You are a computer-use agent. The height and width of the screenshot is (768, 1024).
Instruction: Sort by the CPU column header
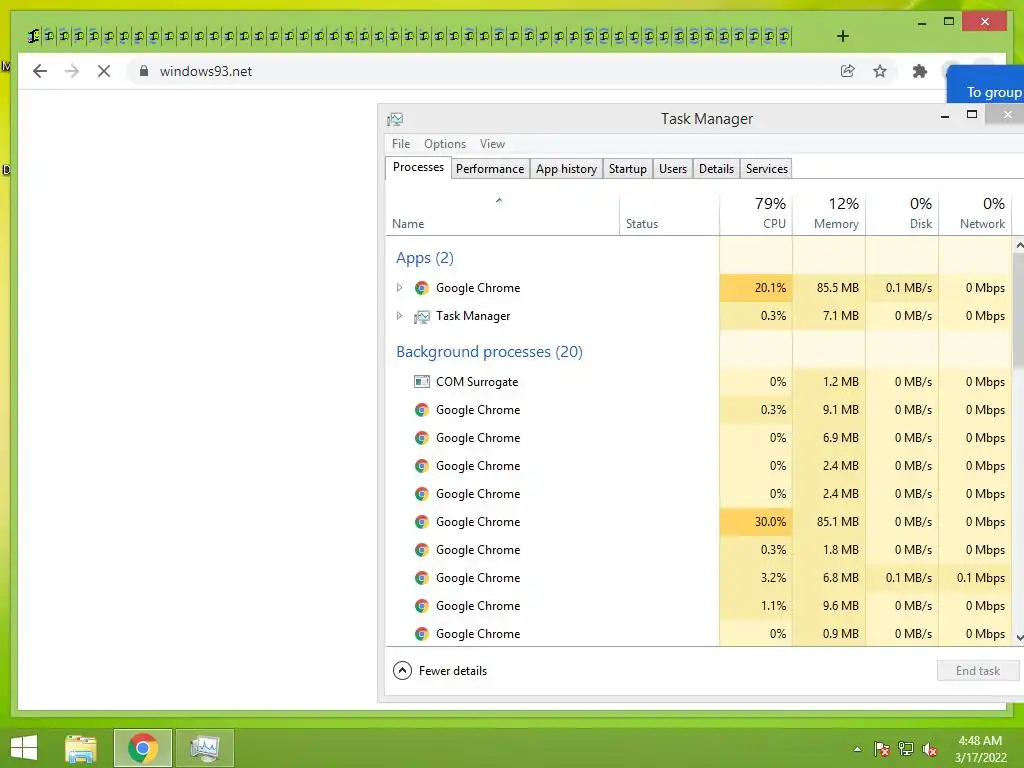756,214
